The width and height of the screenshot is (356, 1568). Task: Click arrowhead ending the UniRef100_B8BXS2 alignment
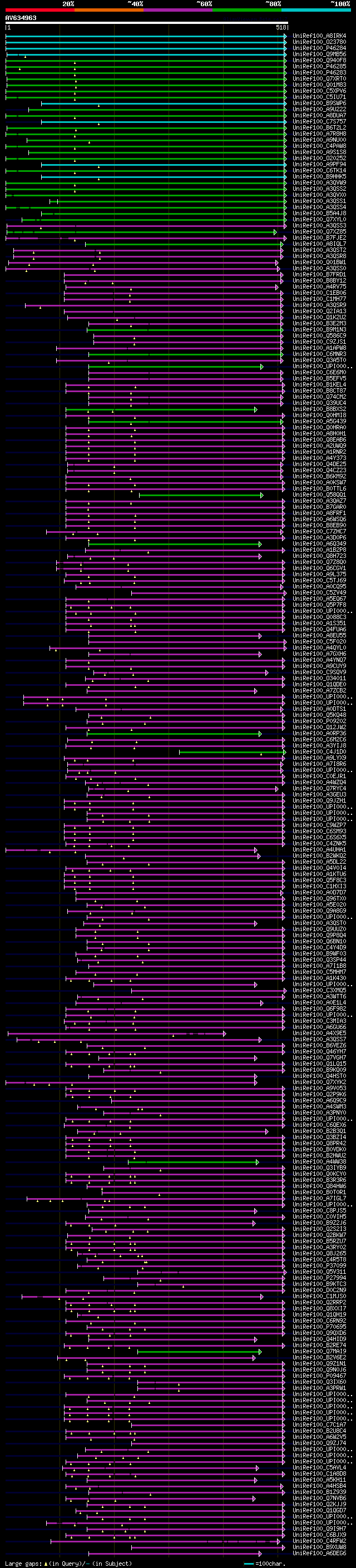point(255,409)
